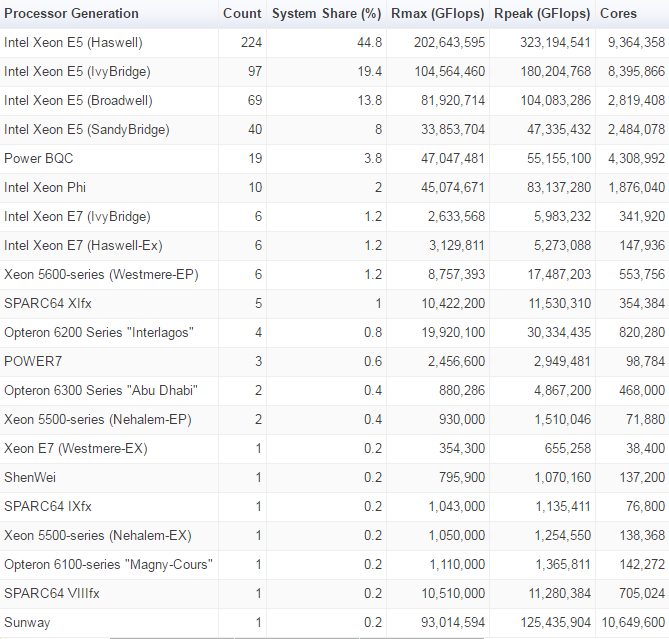Sort by Rpeak (GFlops) column header
This screenshot has width=669, height=639.
pos(542,14)
